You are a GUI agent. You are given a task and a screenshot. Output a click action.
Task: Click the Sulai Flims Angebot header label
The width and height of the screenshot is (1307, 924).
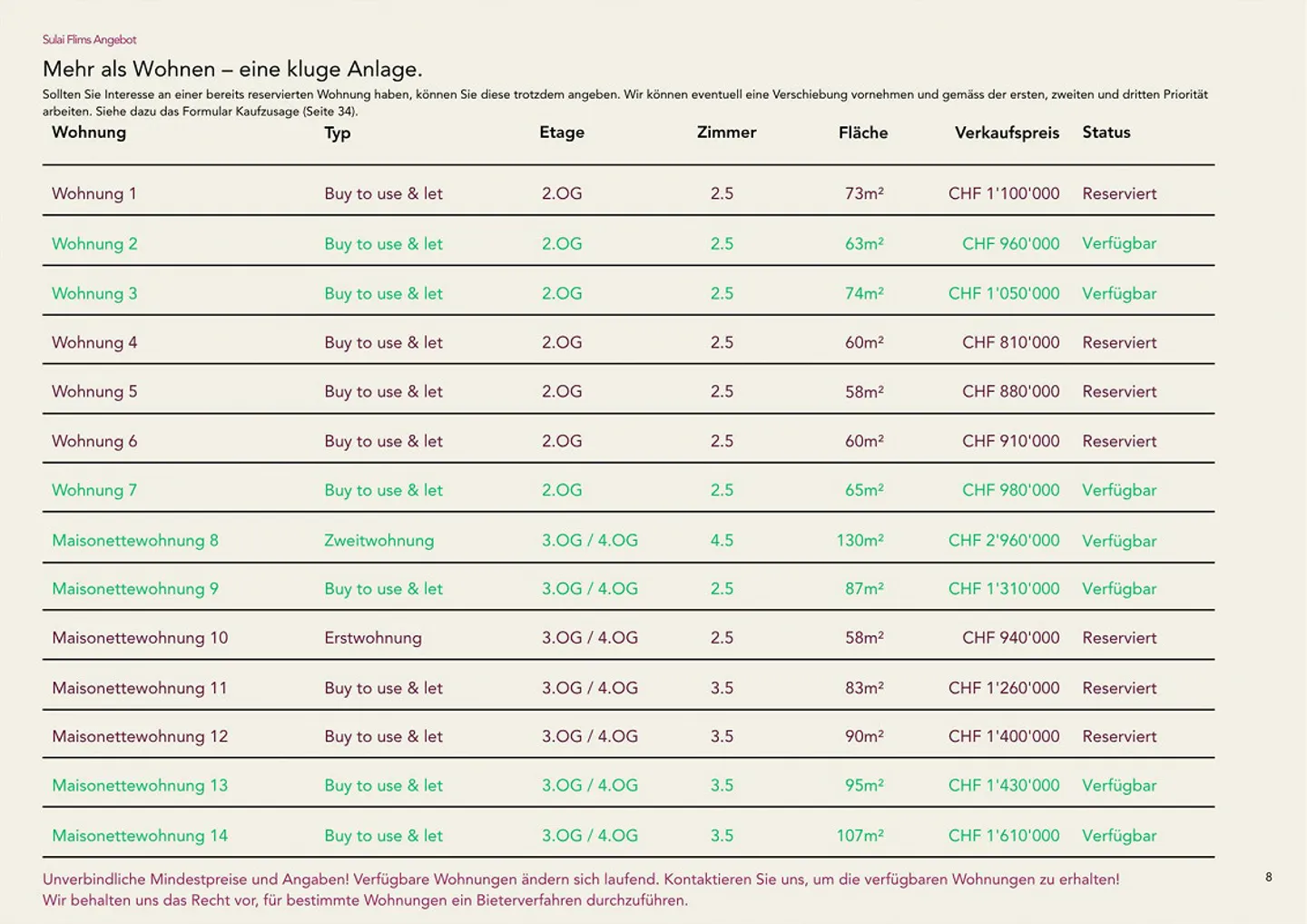pos(89,40)
